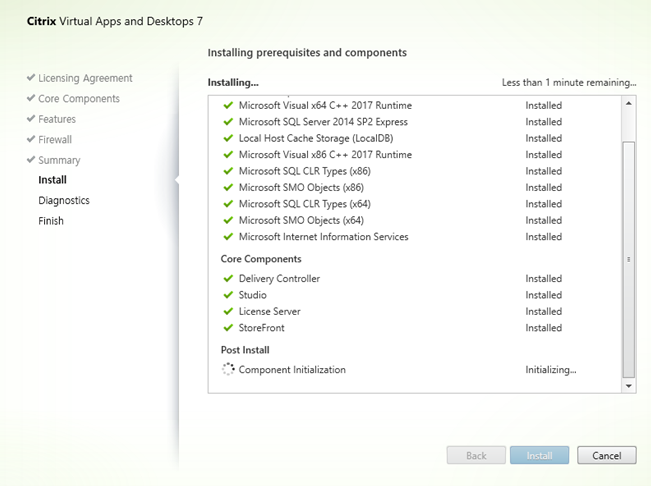The image size is (651, 486).
Task: Click Less than 1 minute remaining text
Action: coord(569,83)
